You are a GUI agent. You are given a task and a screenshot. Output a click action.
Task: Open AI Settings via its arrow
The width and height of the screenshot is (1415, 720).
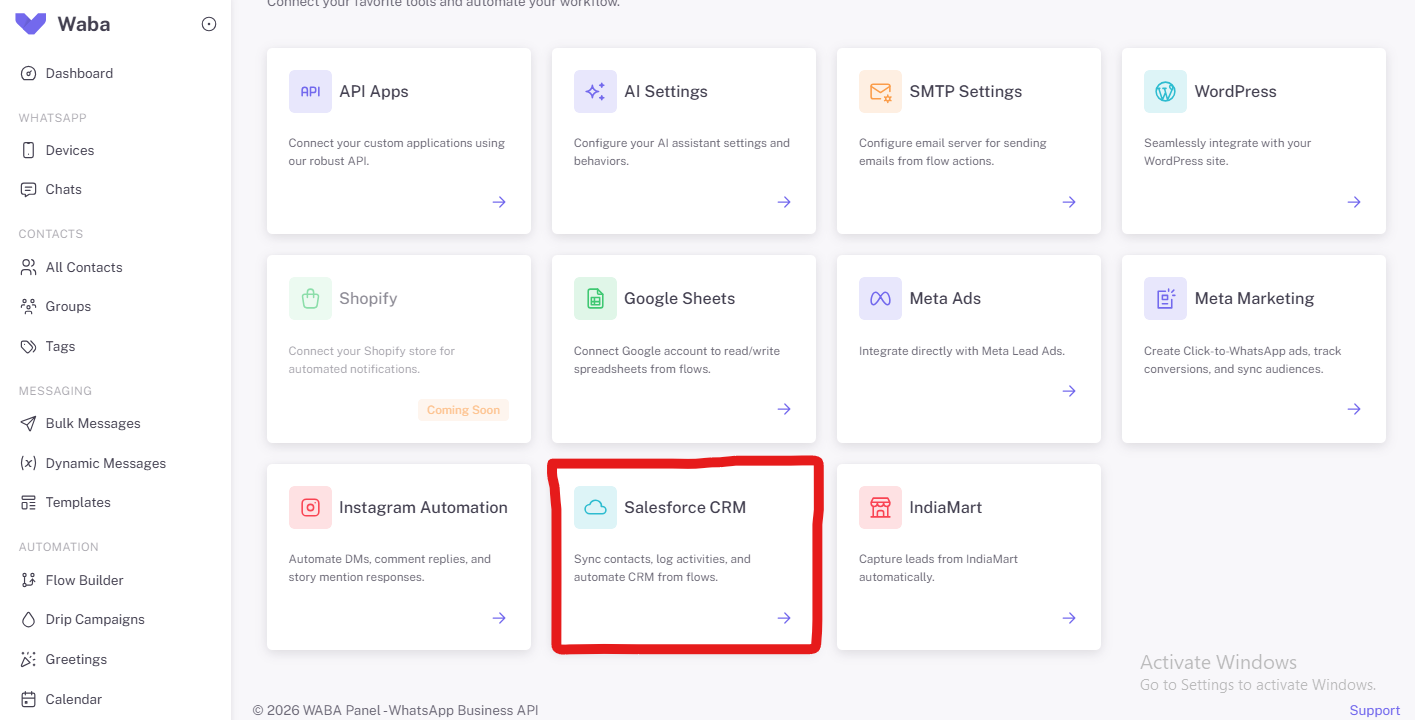[x=784, y=202]
